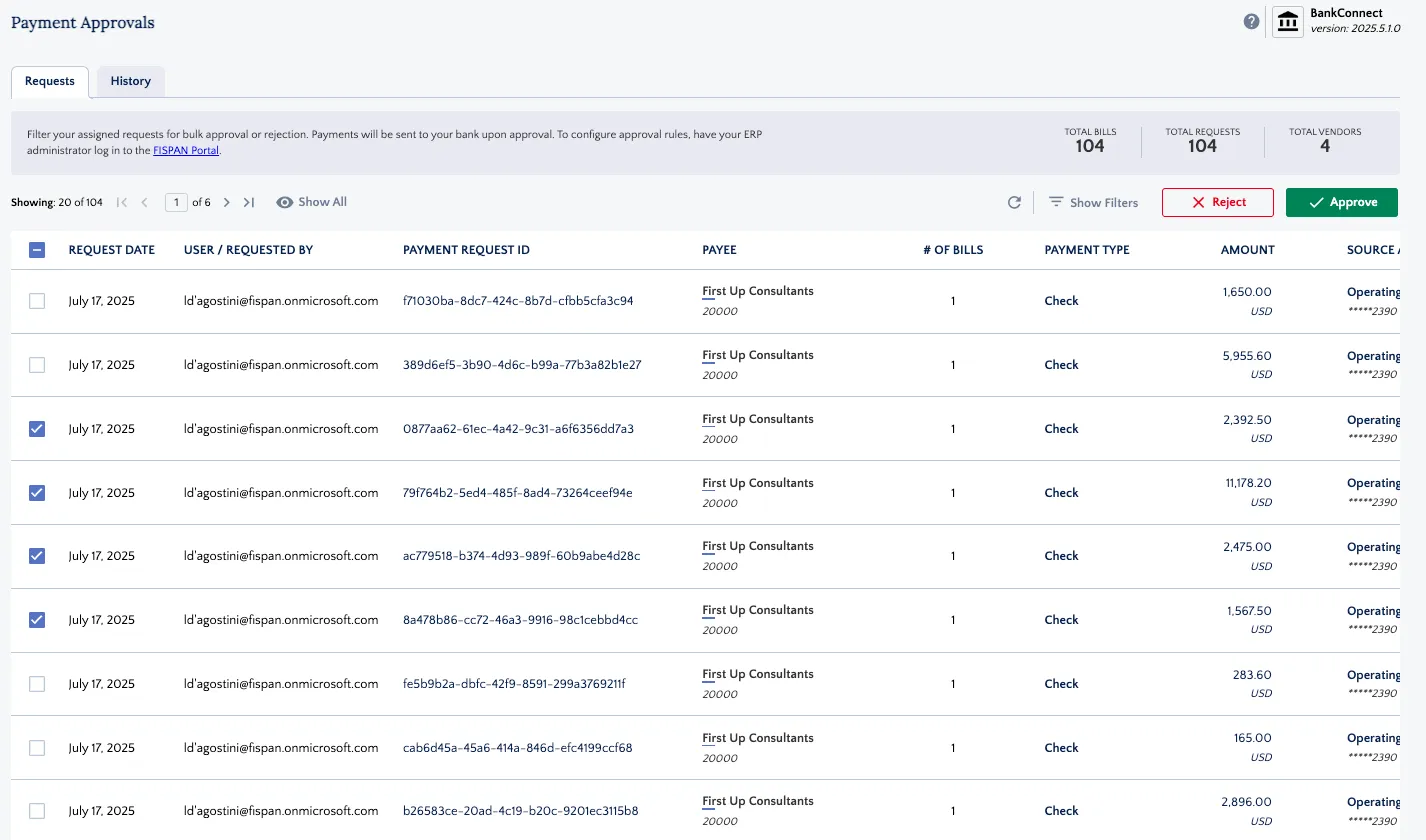Go to previous page arrow
Screen dimensions: 1426x840
tap(144, 202)
